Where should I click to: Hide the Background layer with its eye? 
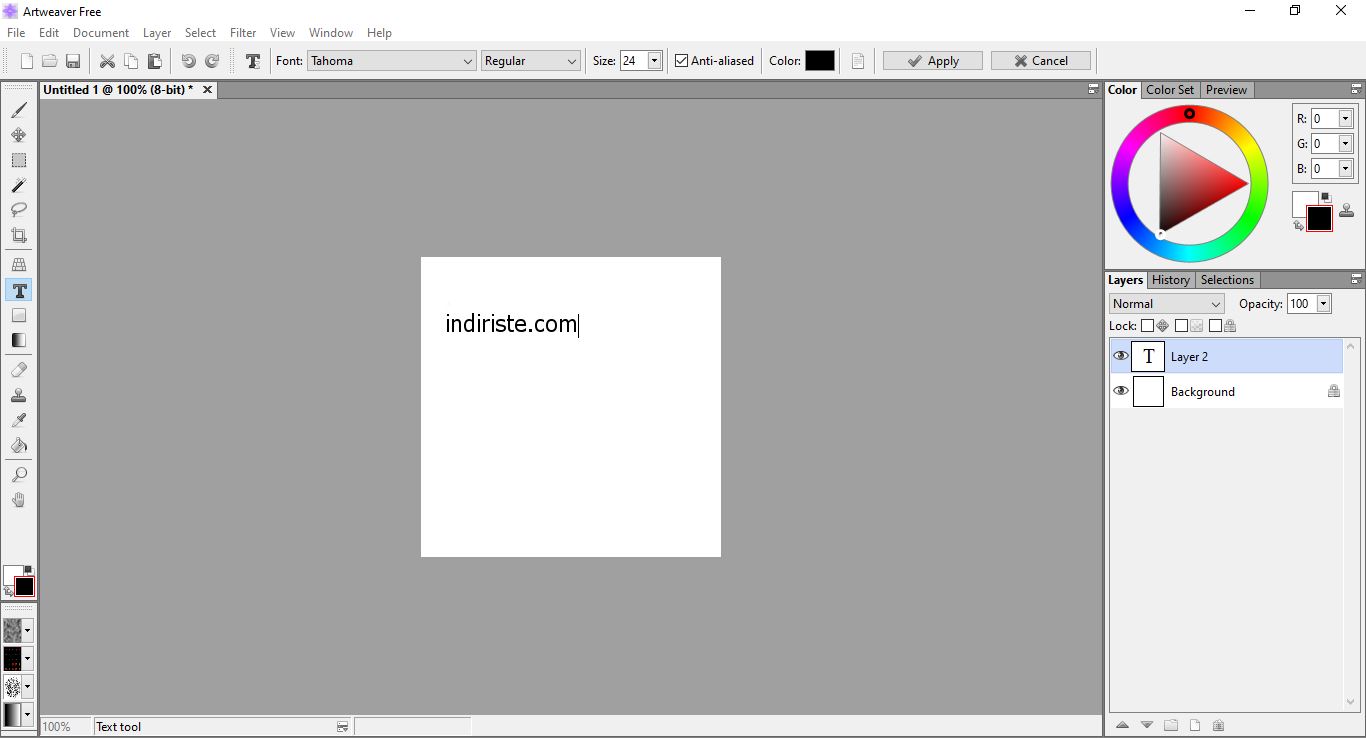(x=1121, y=391)
